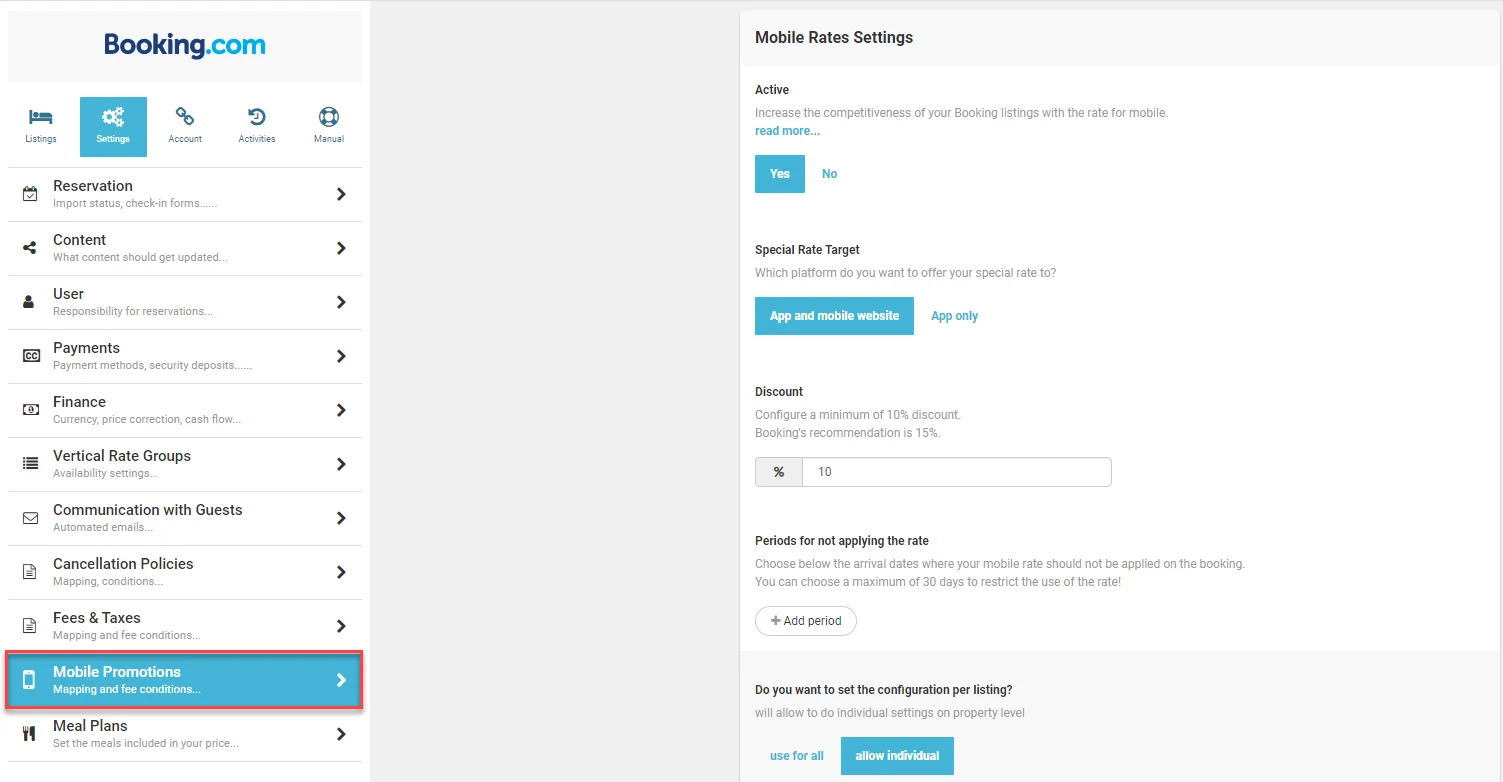Click the Reservation calendar icon

click(30, 194)
